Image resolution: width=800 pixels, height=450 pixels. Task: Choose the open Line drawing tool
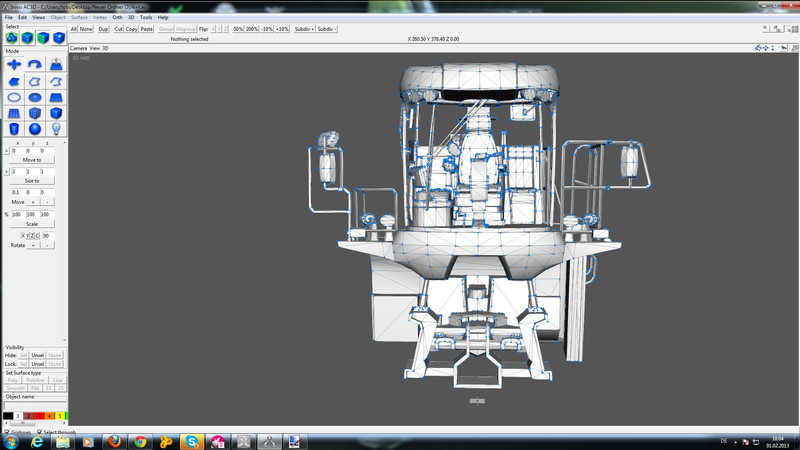coord(56,81)
